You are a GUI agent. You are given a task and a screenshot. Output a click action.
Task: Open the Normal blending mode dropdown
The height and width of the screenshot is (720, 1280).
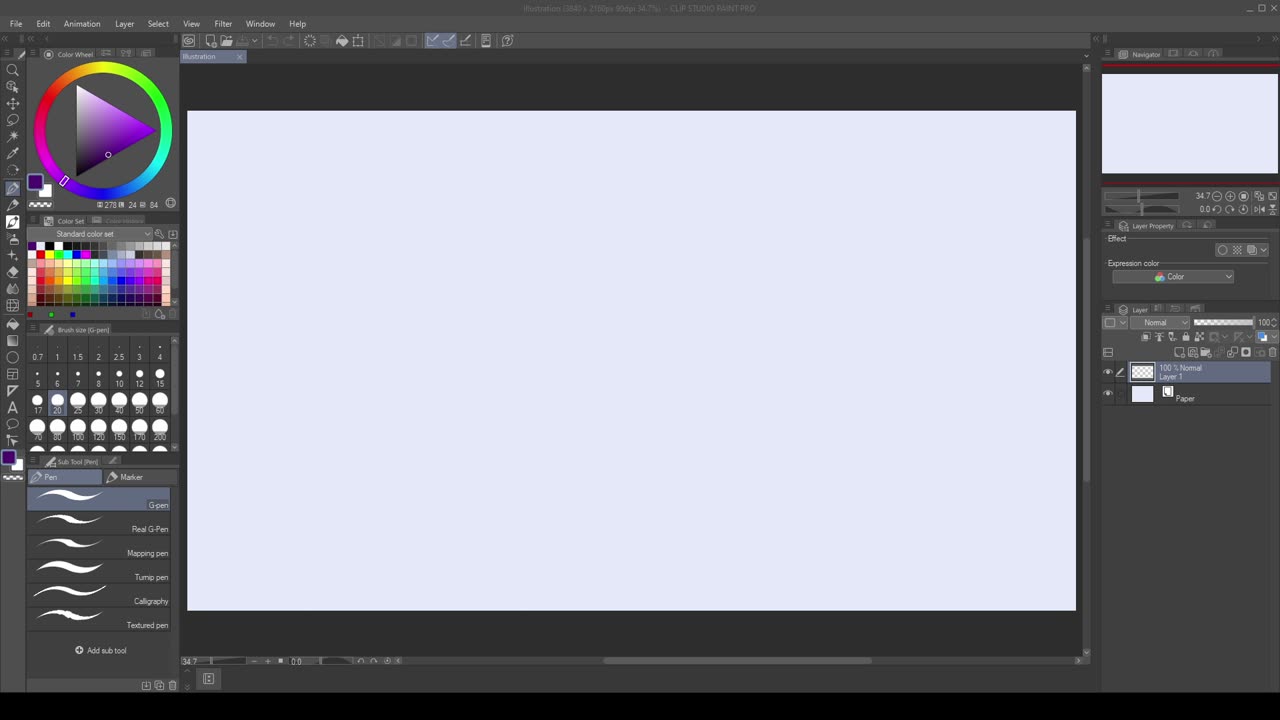tap(1161, 323)
